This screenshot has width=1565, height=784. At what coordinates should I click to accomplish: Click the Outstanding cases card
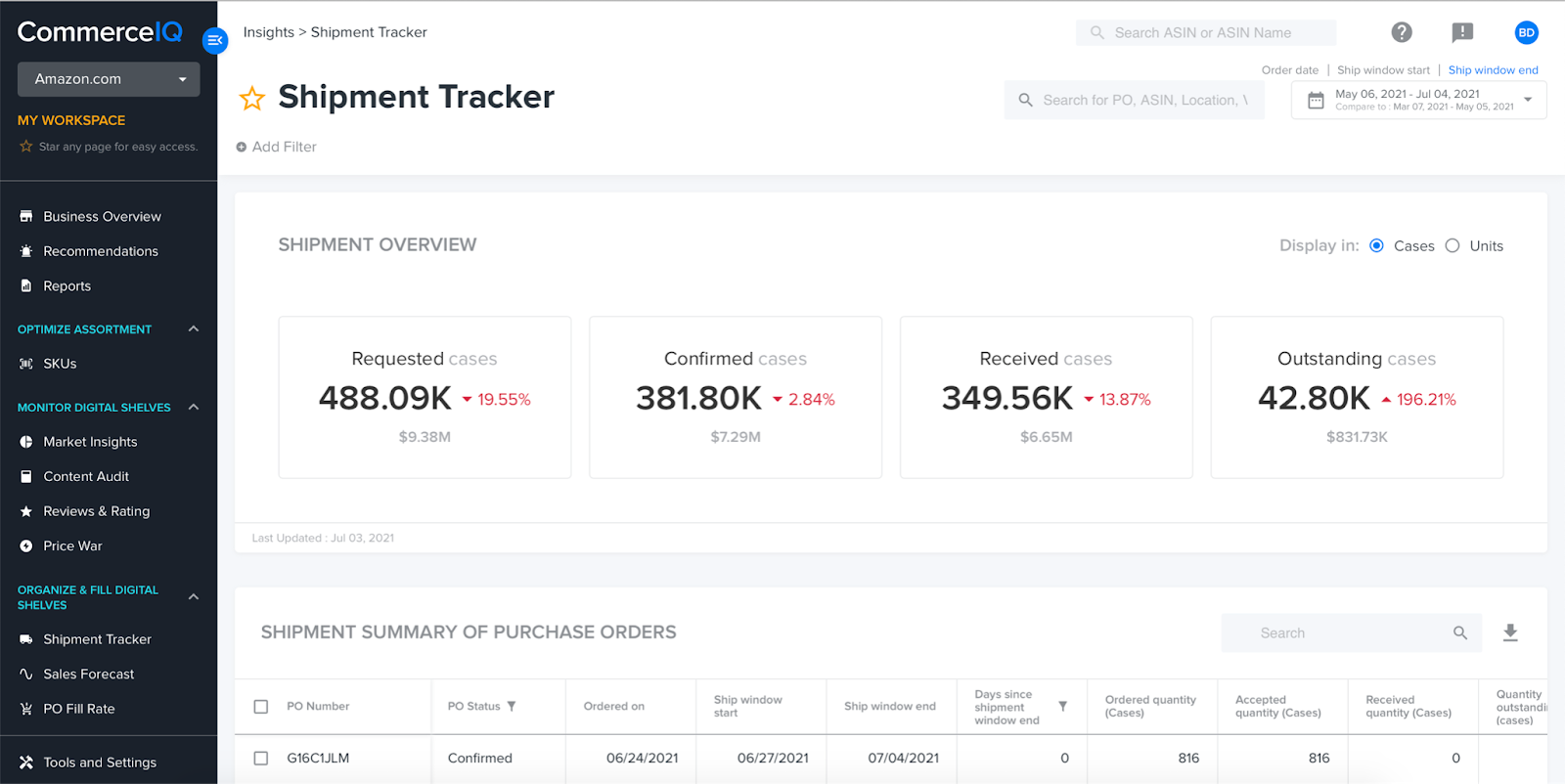pyautogui.click(x=1357, y=397)
